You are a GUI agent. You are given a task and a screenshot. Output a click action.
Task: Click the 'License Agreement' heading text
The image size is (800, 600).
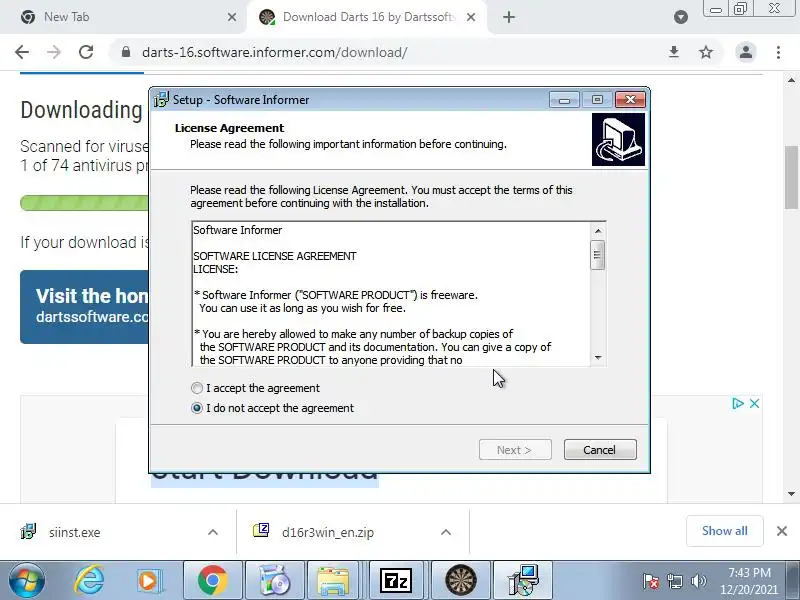point(229,128)
